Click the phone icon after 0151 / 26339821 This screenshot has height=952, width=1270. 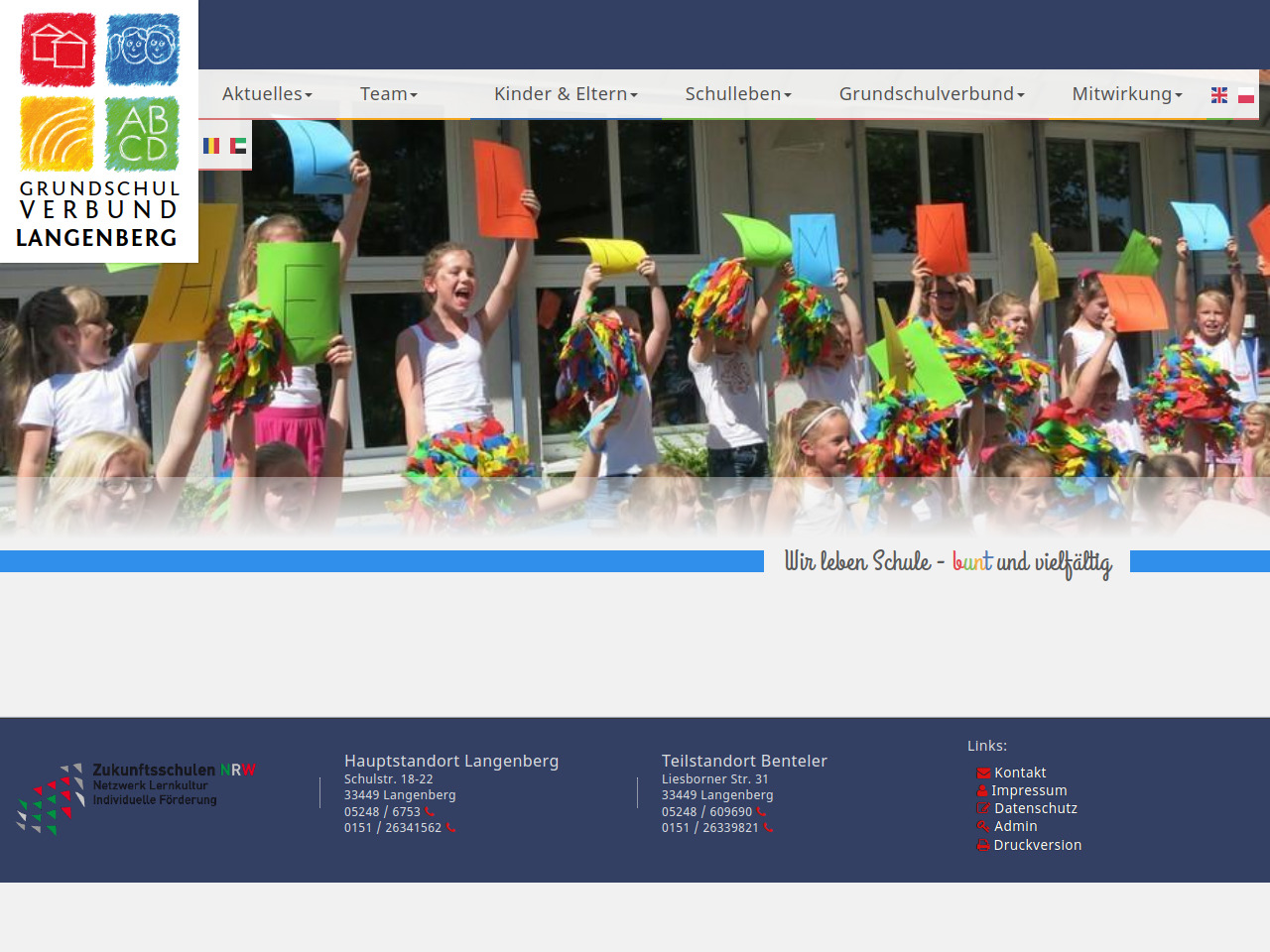tap(768, 828)
